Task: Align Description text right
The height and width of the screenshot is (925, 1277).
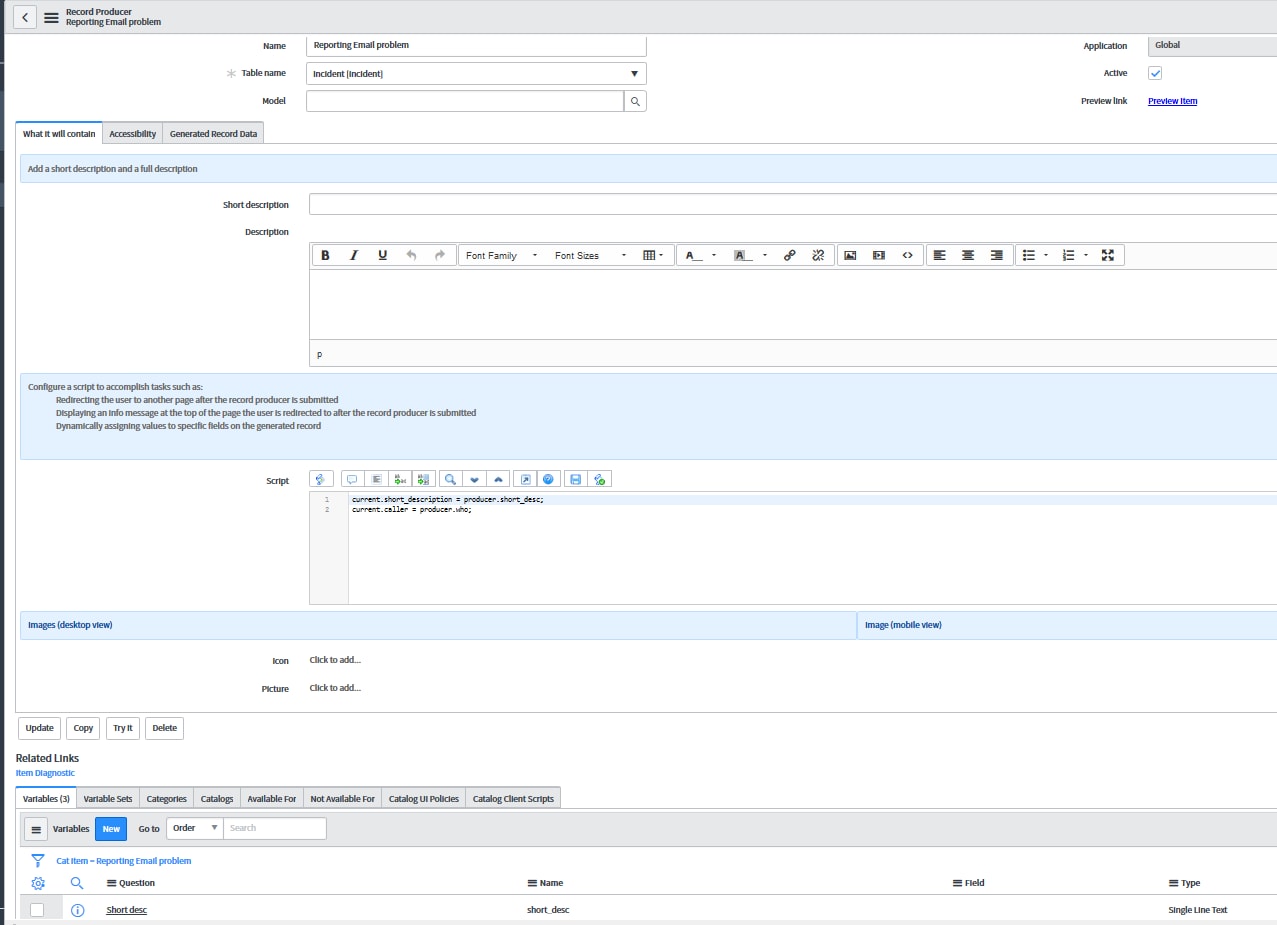Action: click(997, 255)
